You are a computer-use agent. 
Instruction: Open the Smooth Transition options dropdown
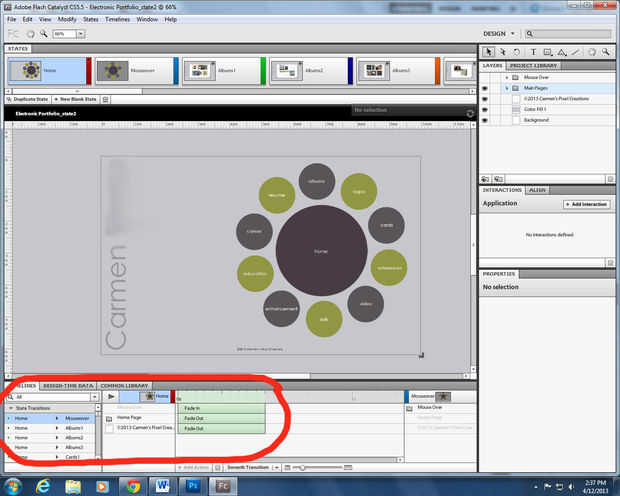pos(276,468)
